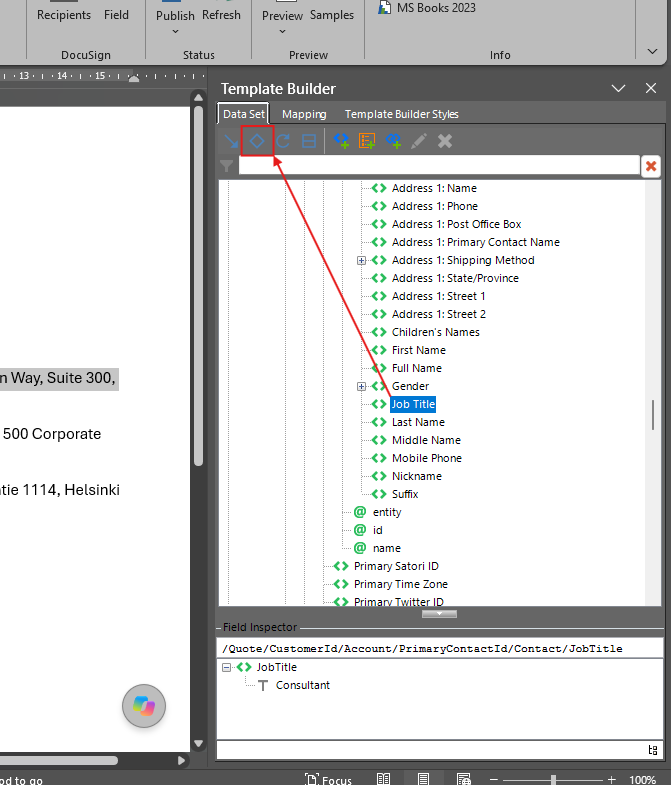
Task: Clear the filter with the red X button
Action: [x=651, y=166]
